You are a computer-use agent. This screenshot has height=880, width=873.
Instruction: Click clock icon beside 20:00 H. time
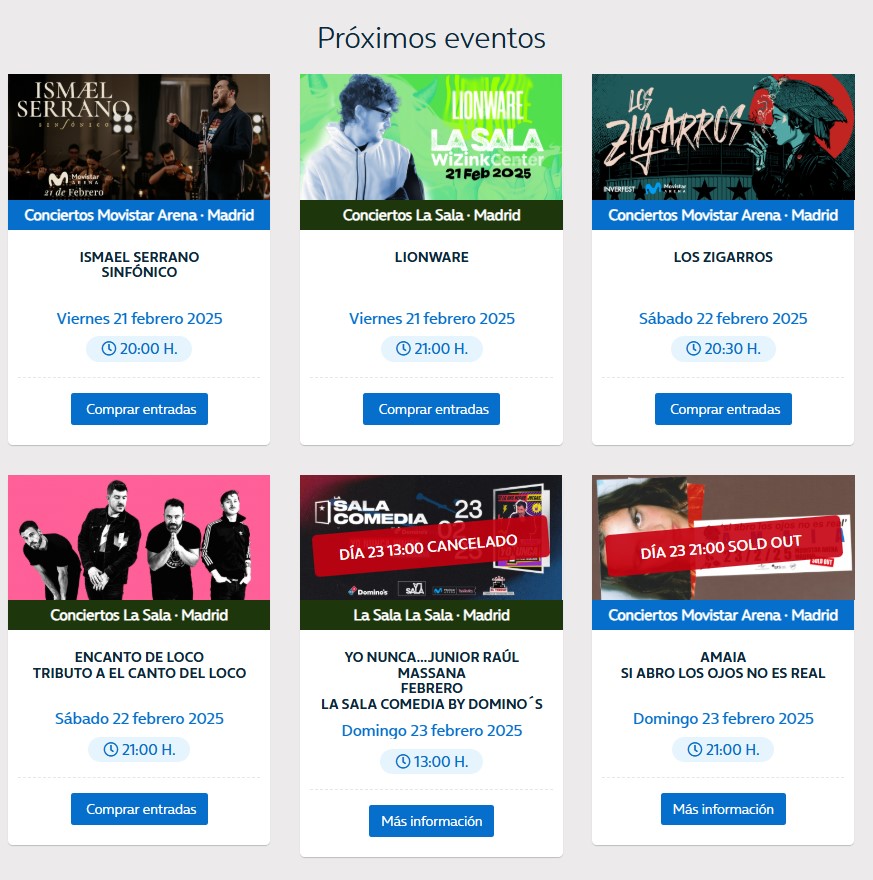point(109,349)
